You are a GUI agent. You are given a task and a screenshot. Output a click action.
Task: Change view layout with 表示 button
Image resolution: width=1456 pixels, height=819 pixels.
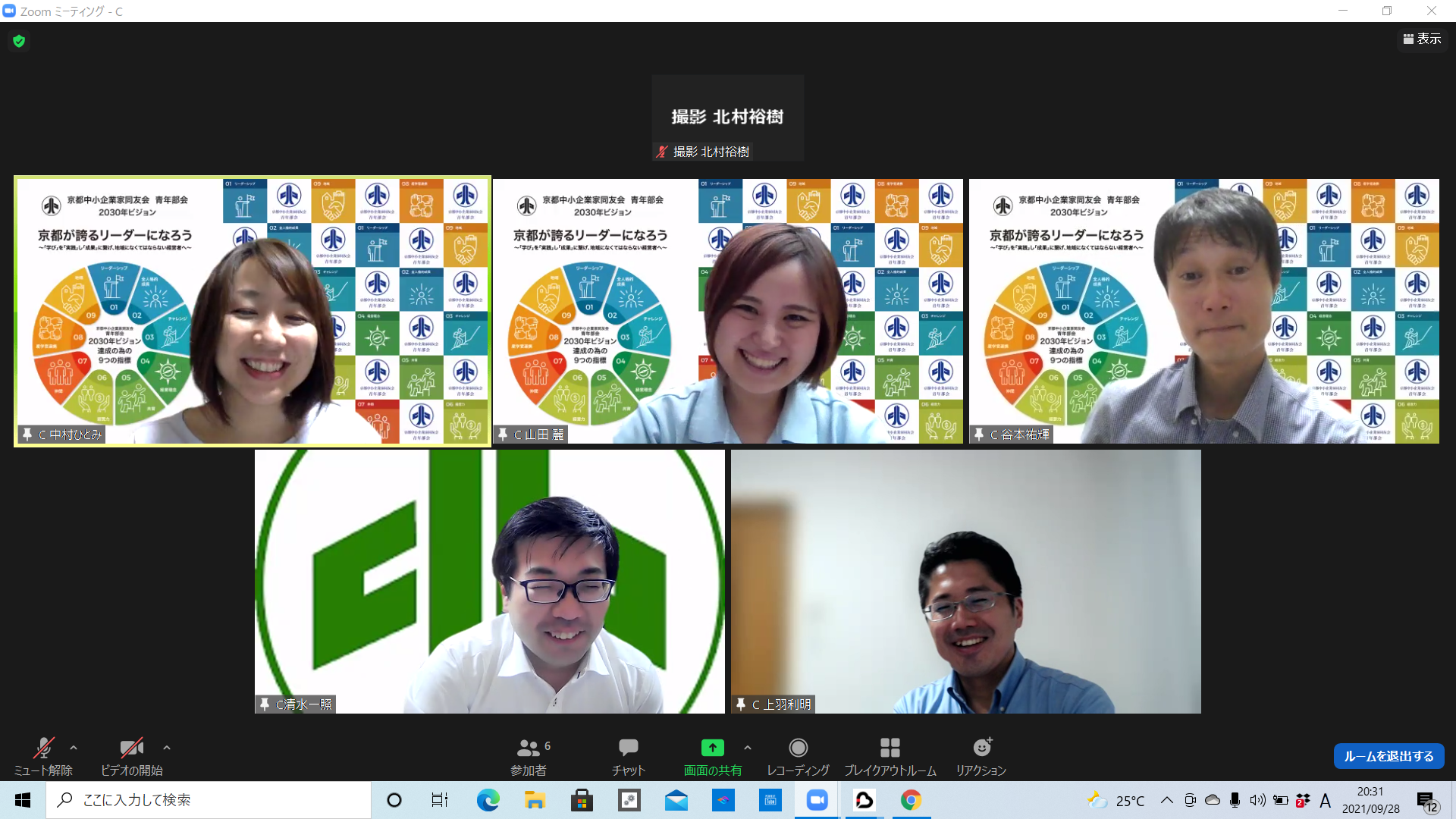click(x=1422, y=39)
